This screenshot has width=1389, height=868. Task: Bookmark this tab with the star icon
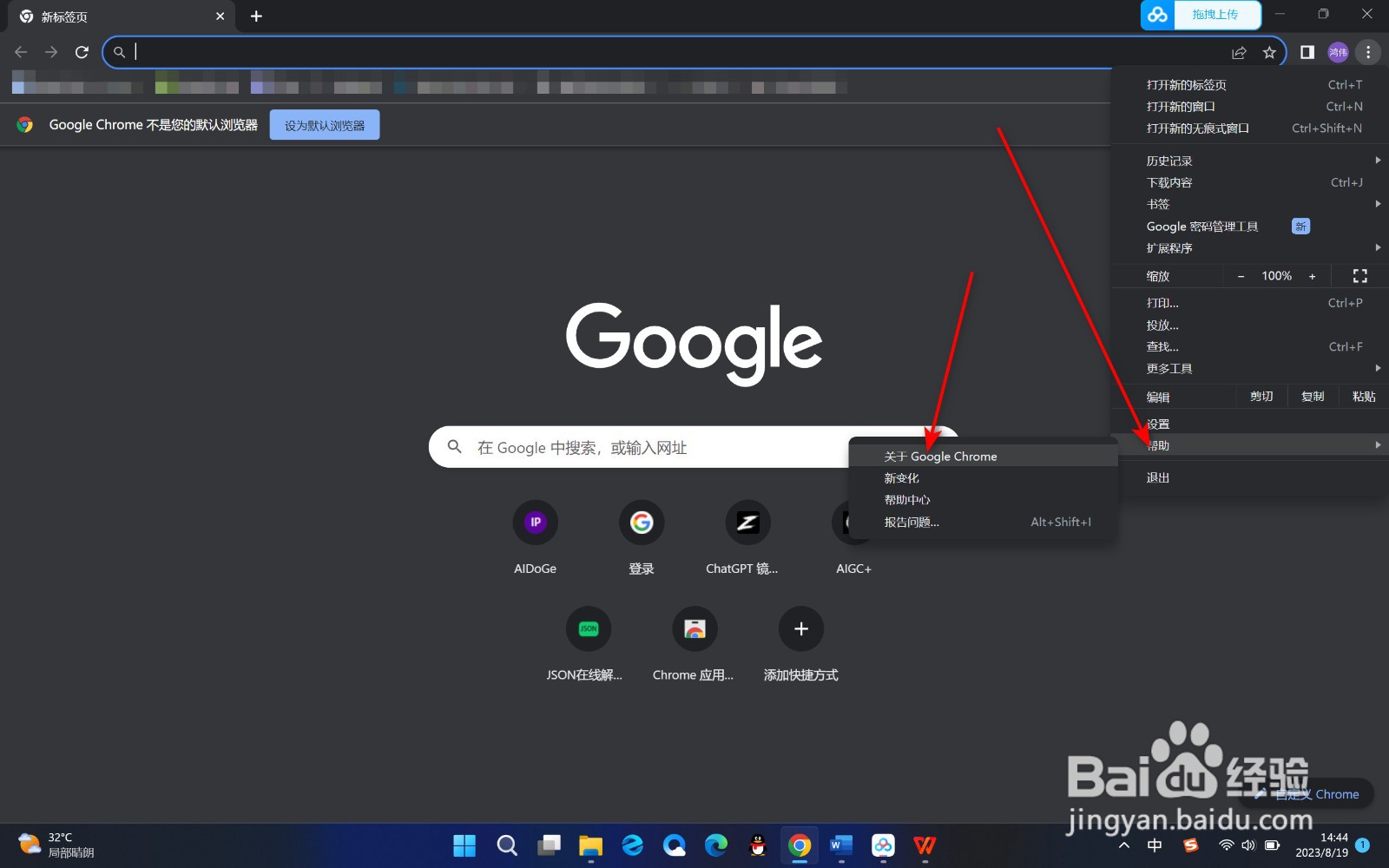(x=1269, y=53)
